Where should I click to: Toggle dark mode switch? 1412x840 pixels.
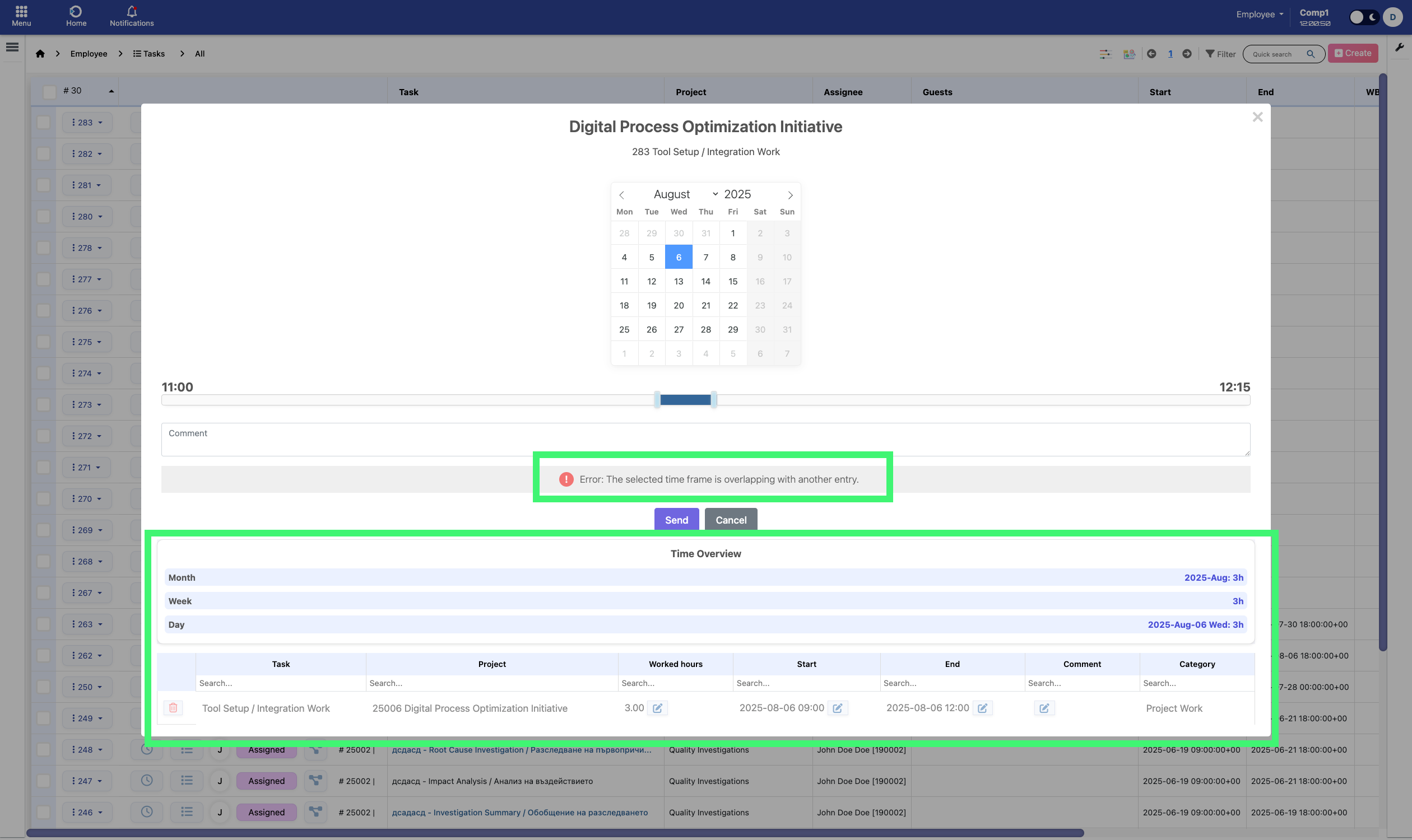pyautogui.click(x=1364, y=17)
